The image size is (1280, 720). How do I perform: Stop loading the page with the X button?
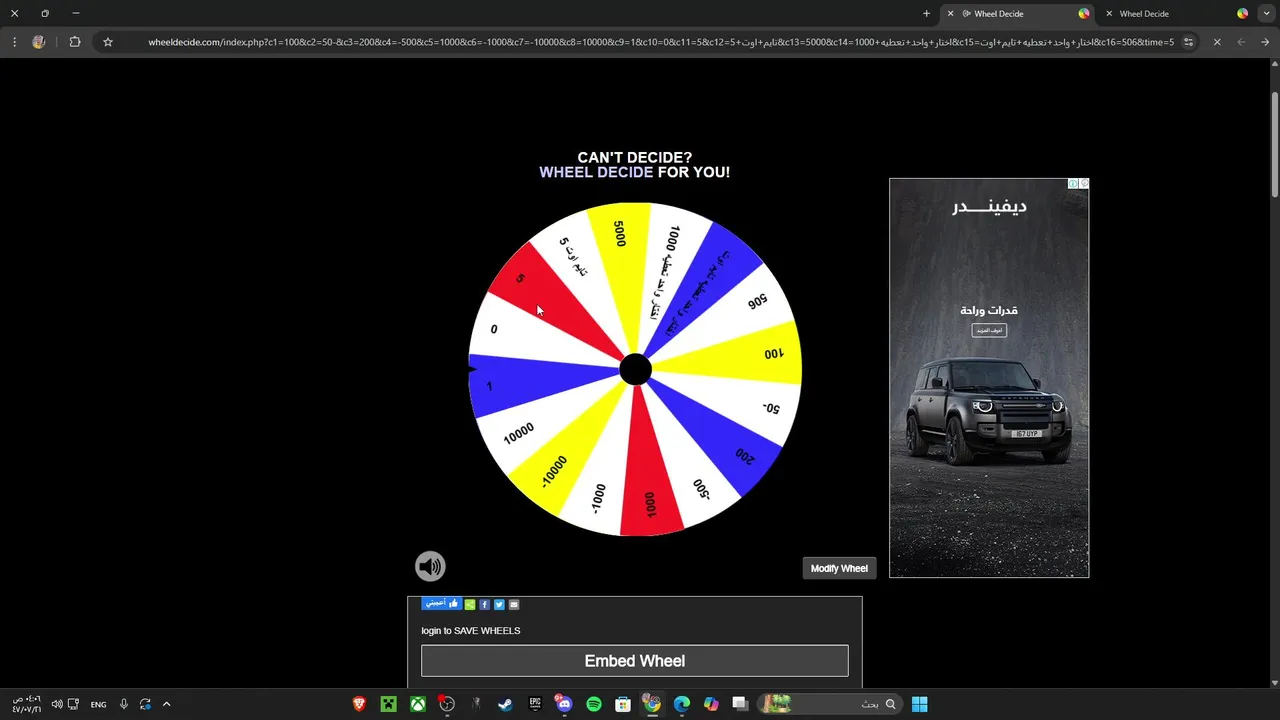pyautogui.click(x=1217, y=42)
